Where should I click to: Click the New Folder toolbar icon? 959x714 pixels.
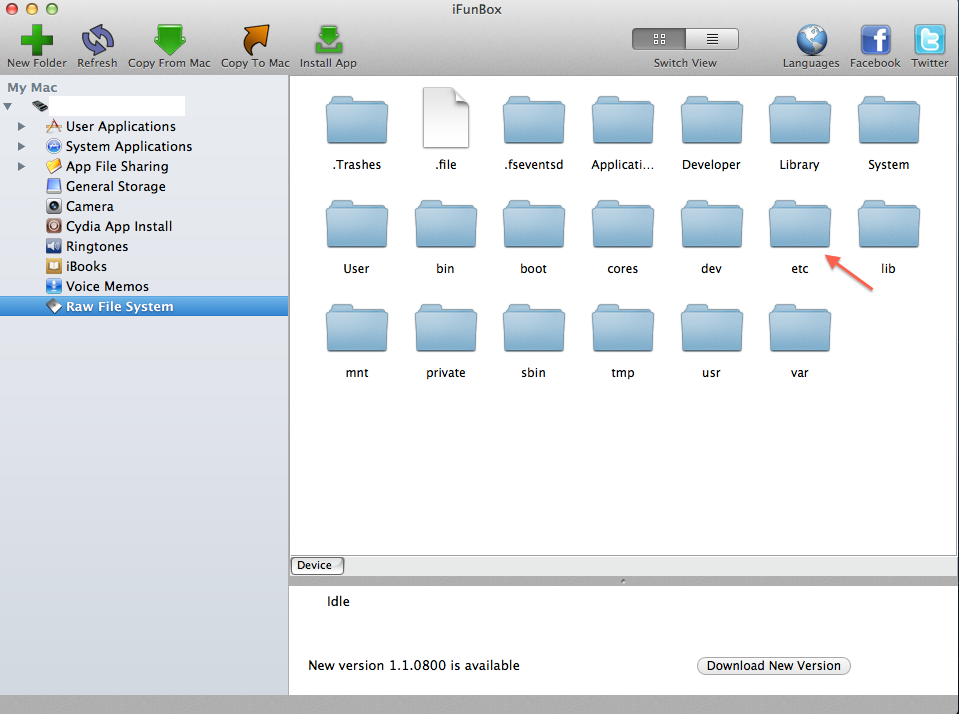click(37, 40)
